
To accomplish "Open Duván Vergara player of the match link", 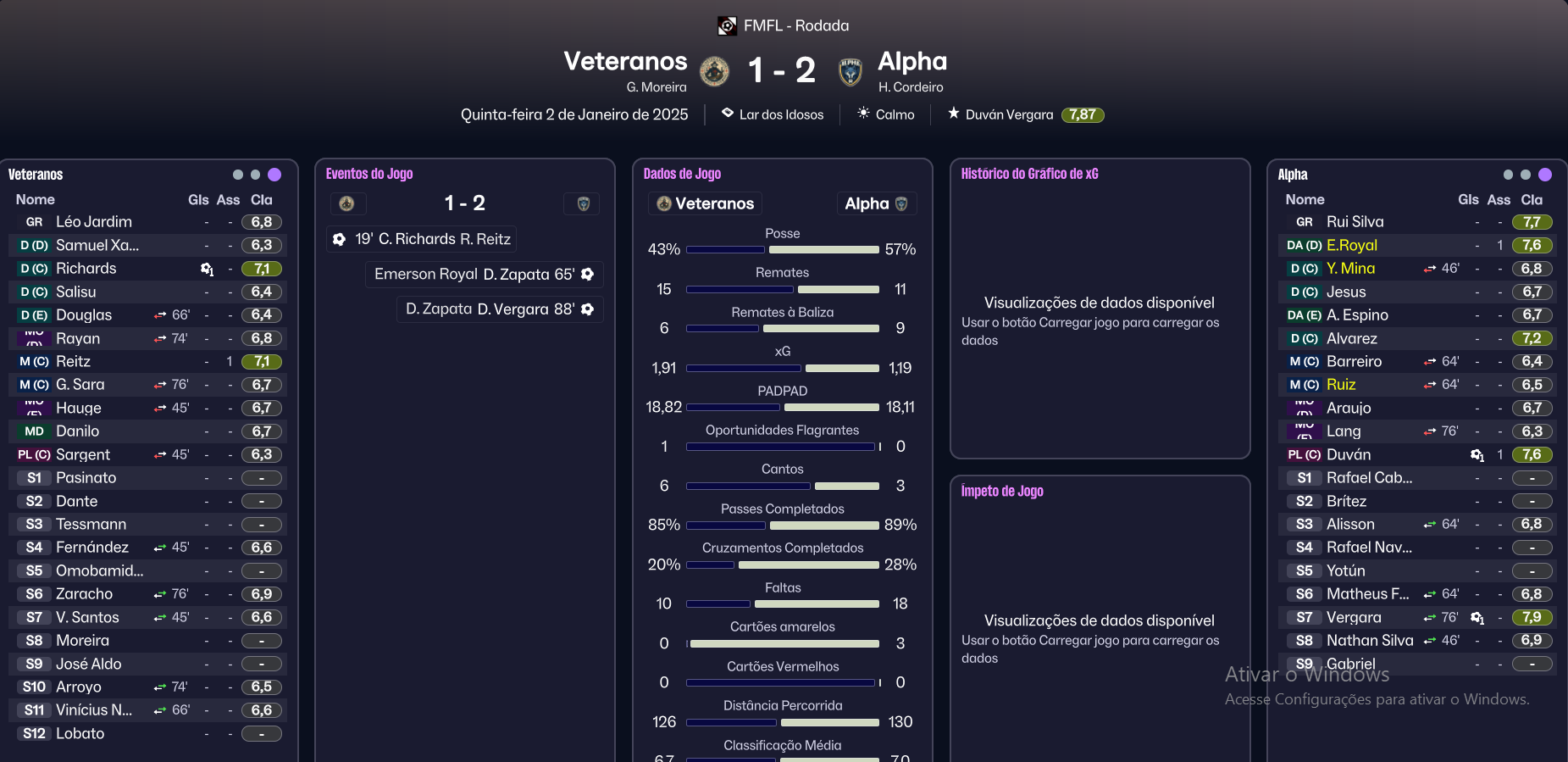I will [1009, 114].
